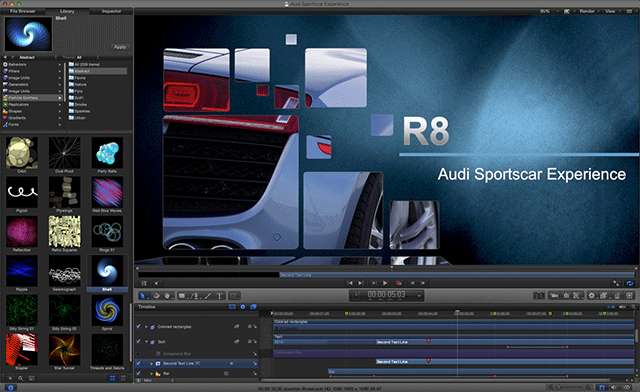The image size is (640, 392).
Task: Open the canvas zoom level dropdown
Action: tap(548, 11)
